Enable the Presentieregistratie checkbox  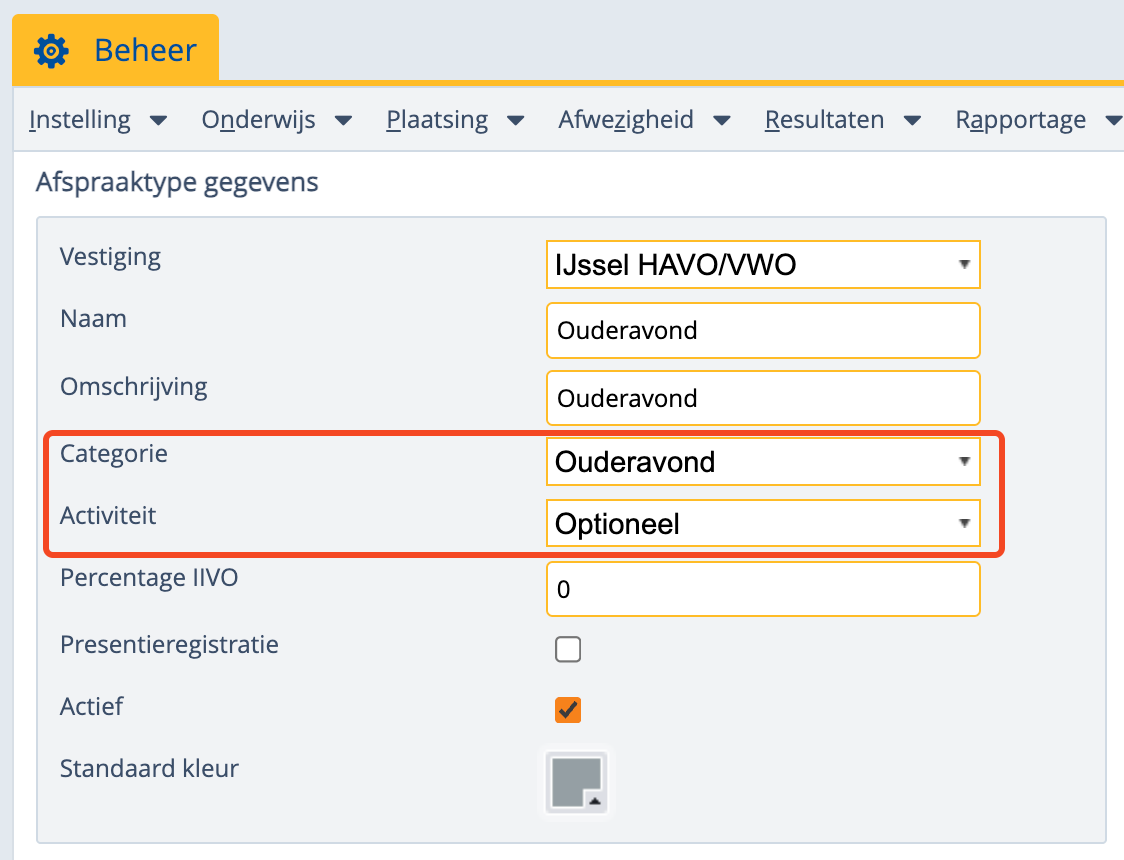pyautogui.click(x=568, y=650)
